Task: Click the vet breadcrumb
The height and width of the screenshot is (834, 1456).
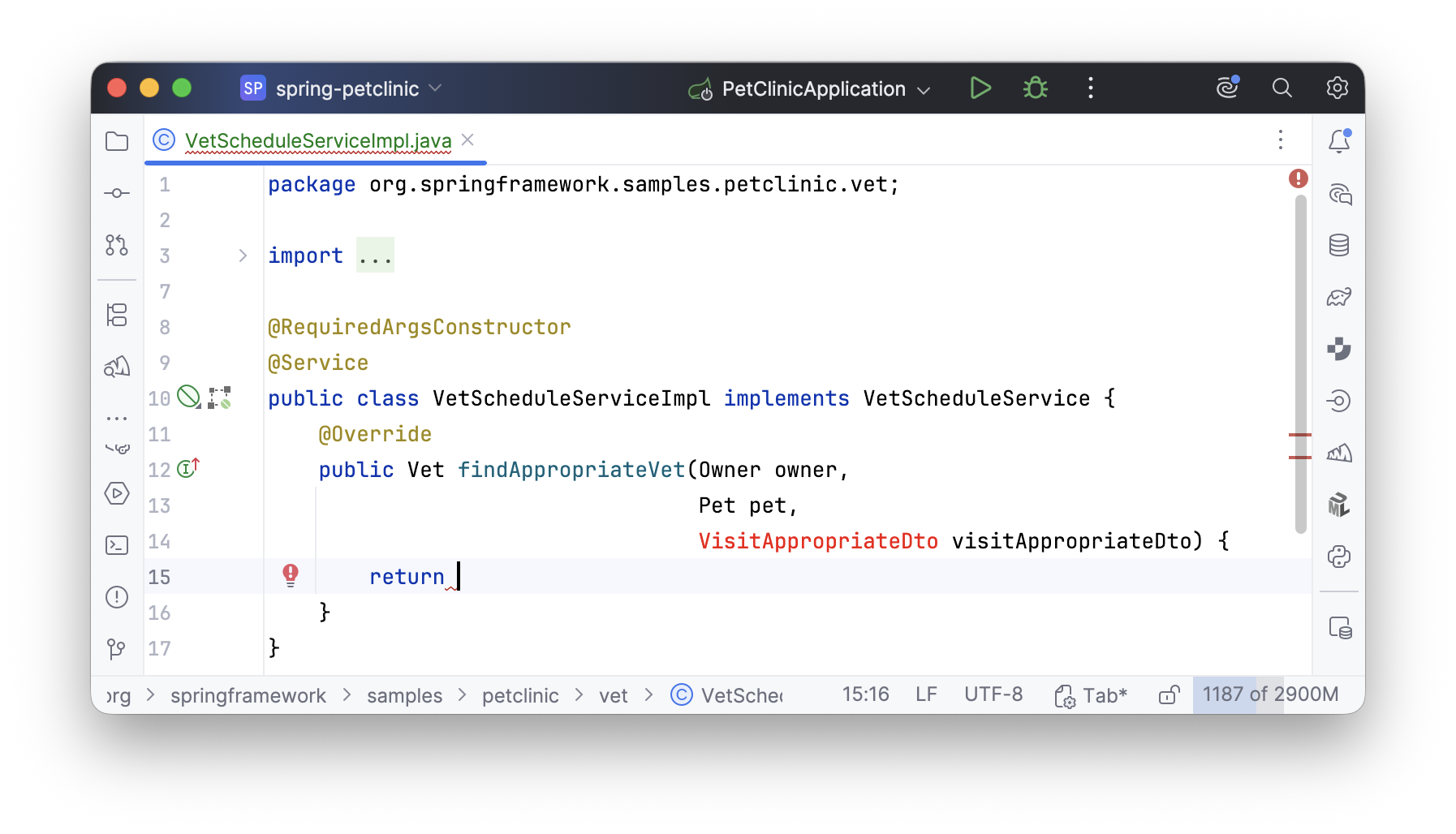Action: point(614,696)
